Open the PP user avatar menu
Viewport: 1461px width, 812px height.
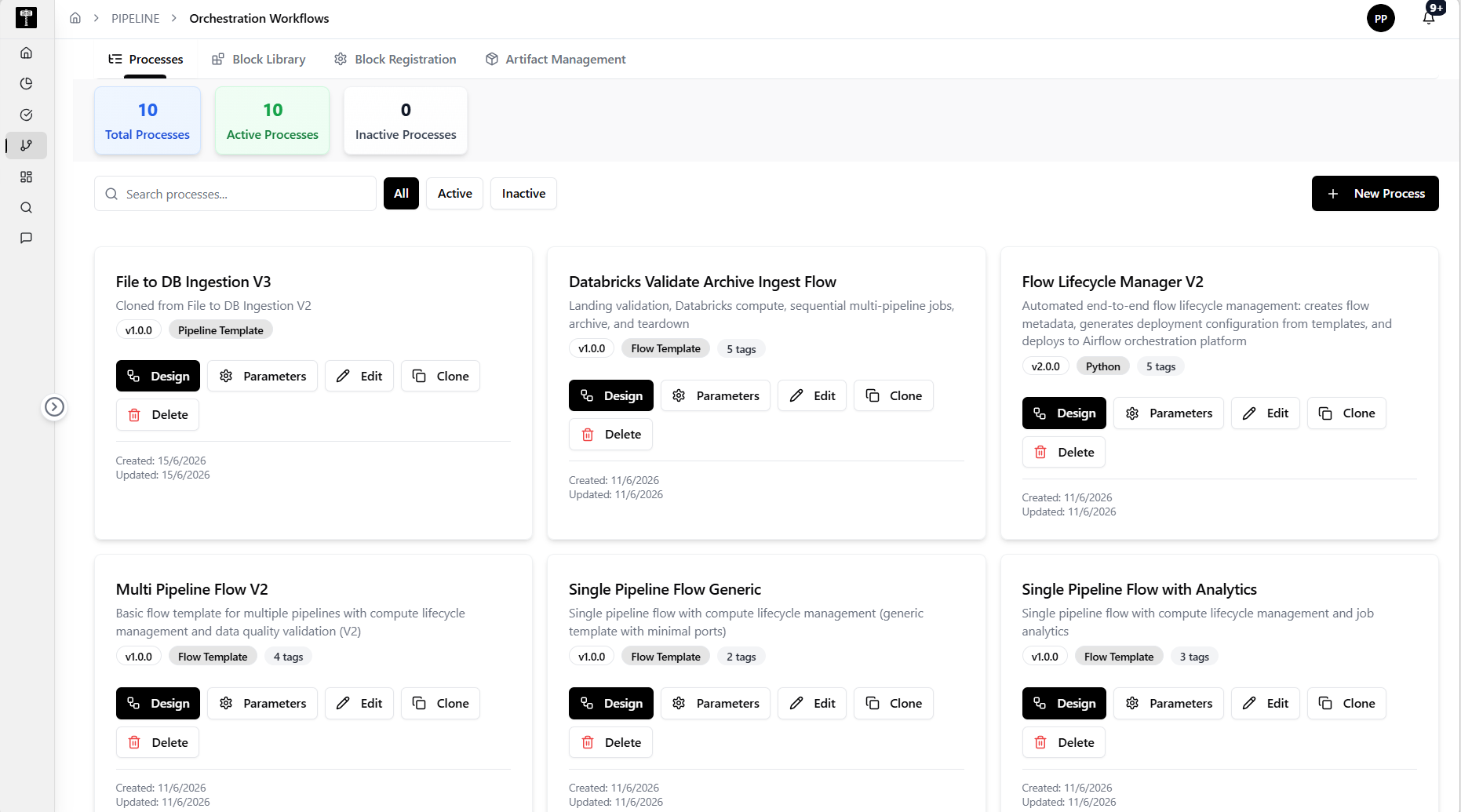point(1380,18)
